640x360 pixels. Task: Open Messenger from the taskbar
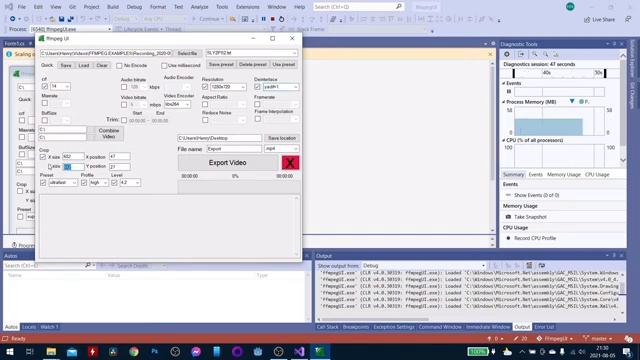[196, 351]
